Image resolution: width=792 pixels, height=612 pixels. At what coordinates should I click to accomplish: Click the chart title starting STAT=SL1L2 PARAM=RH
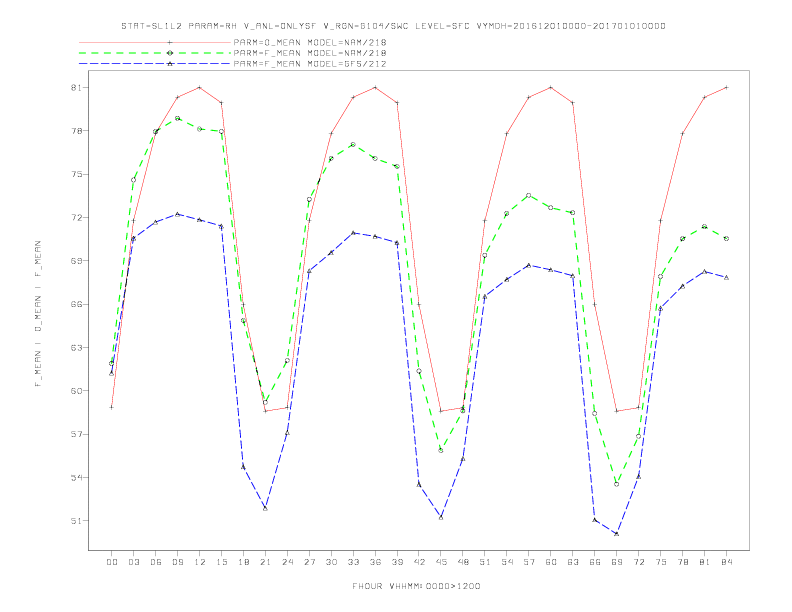[x=393, y=26]
